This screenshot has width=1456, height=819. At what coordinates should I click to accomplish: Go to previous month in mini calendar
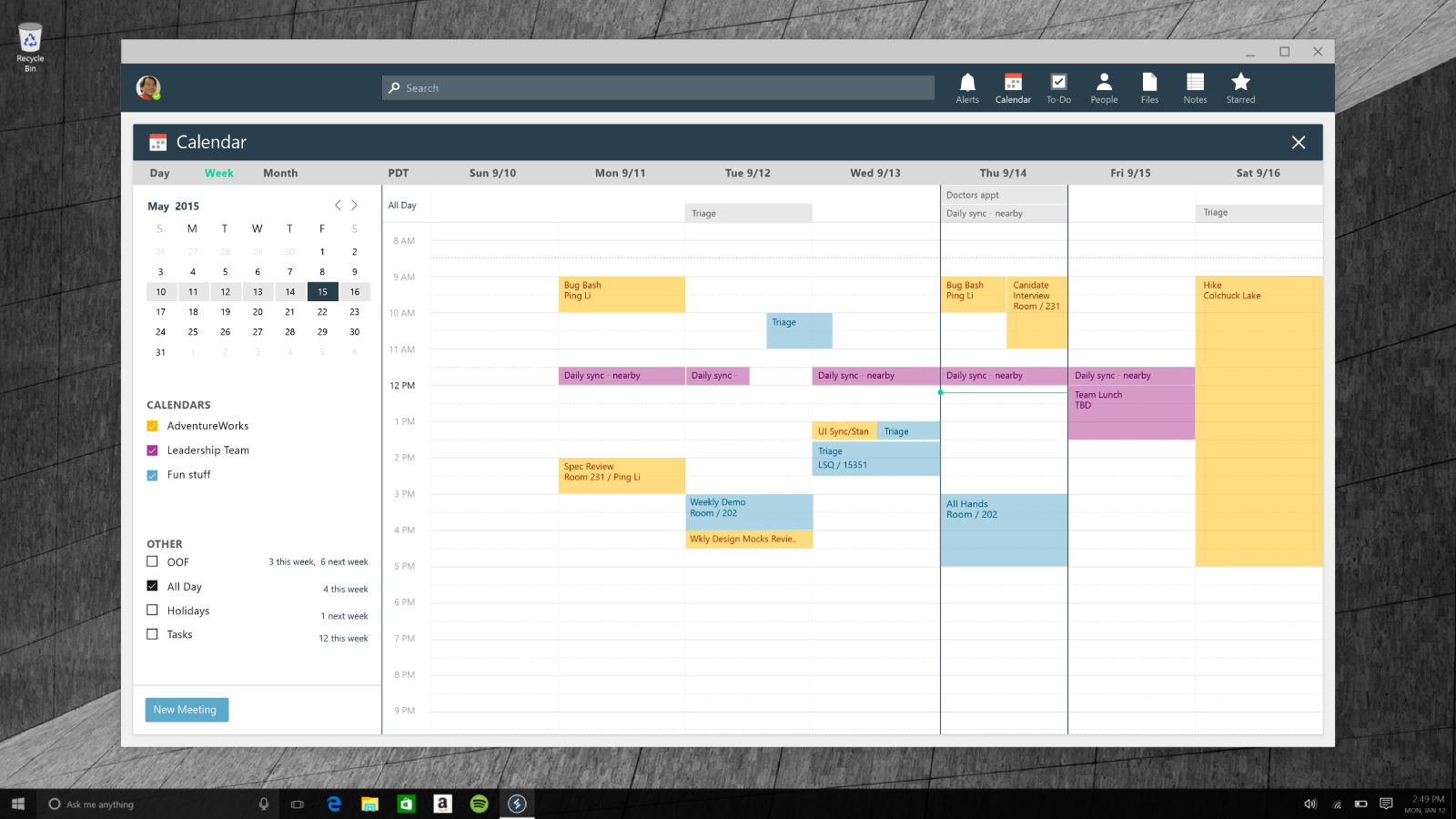338,206
